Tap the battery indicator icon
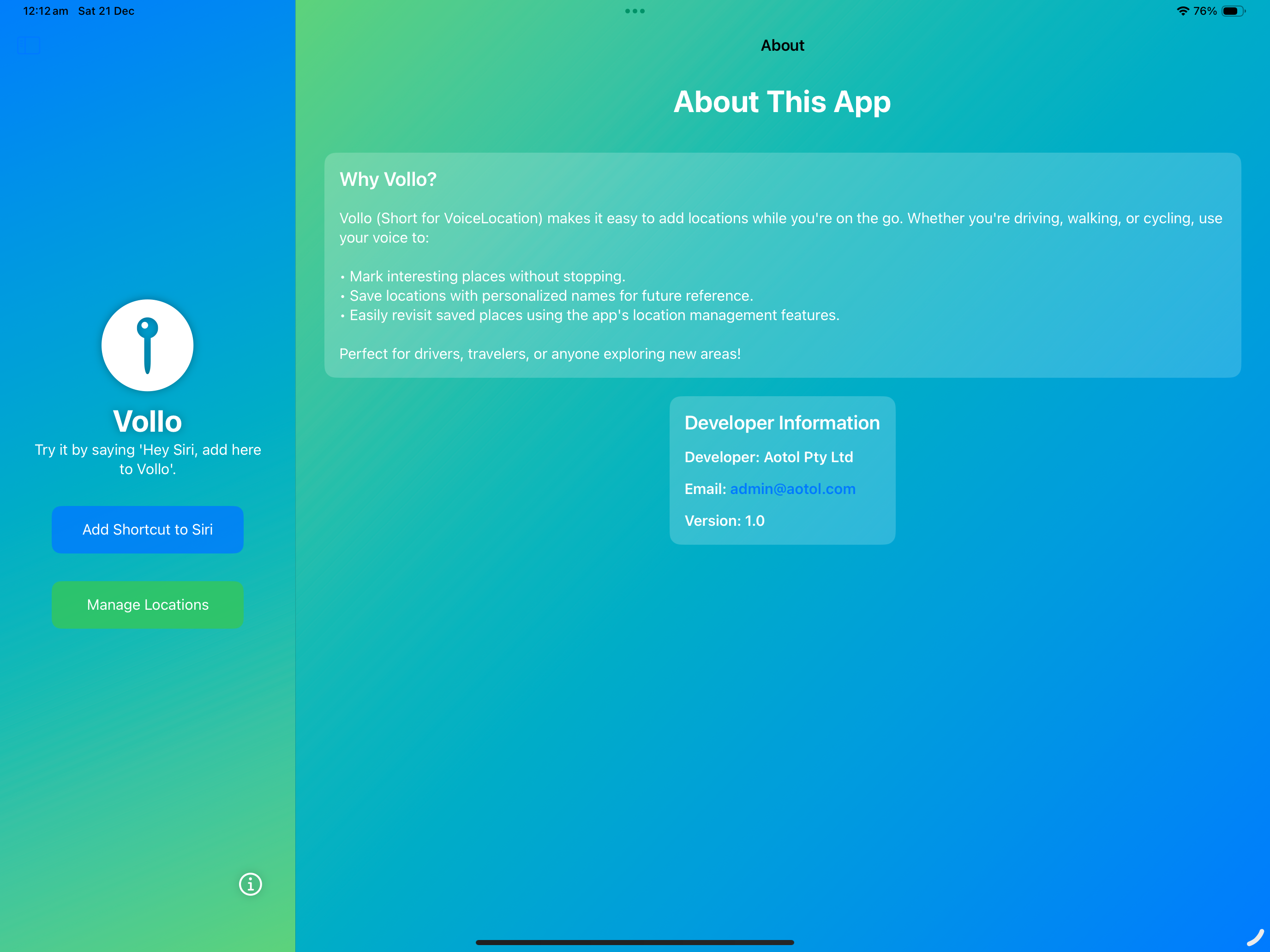This screenshot has width=1270, height=952. [1233, 11]
